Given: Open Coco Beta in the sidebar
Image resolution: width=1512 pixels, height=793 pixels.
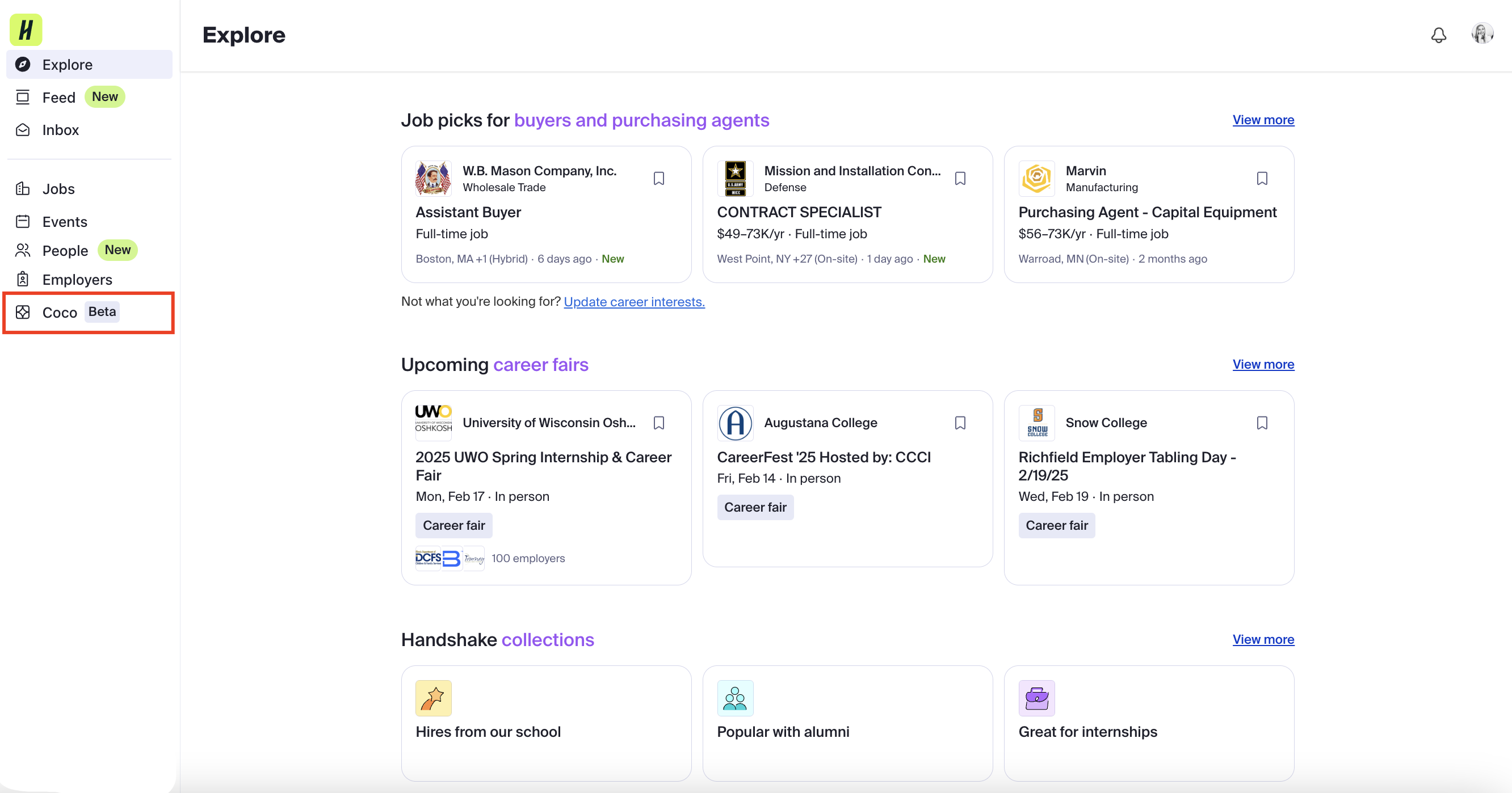Looking at the screenshot, I should click(89, 312).
